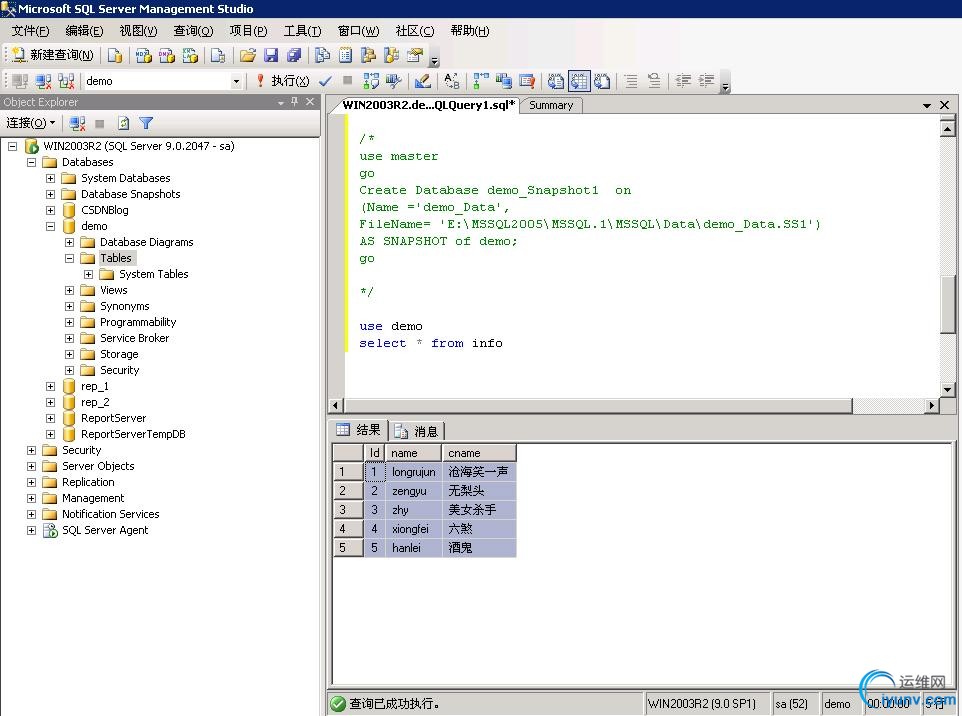Click the result cell 'longrujun'
The image size is (962, 716).
click(x=414, y=472)
